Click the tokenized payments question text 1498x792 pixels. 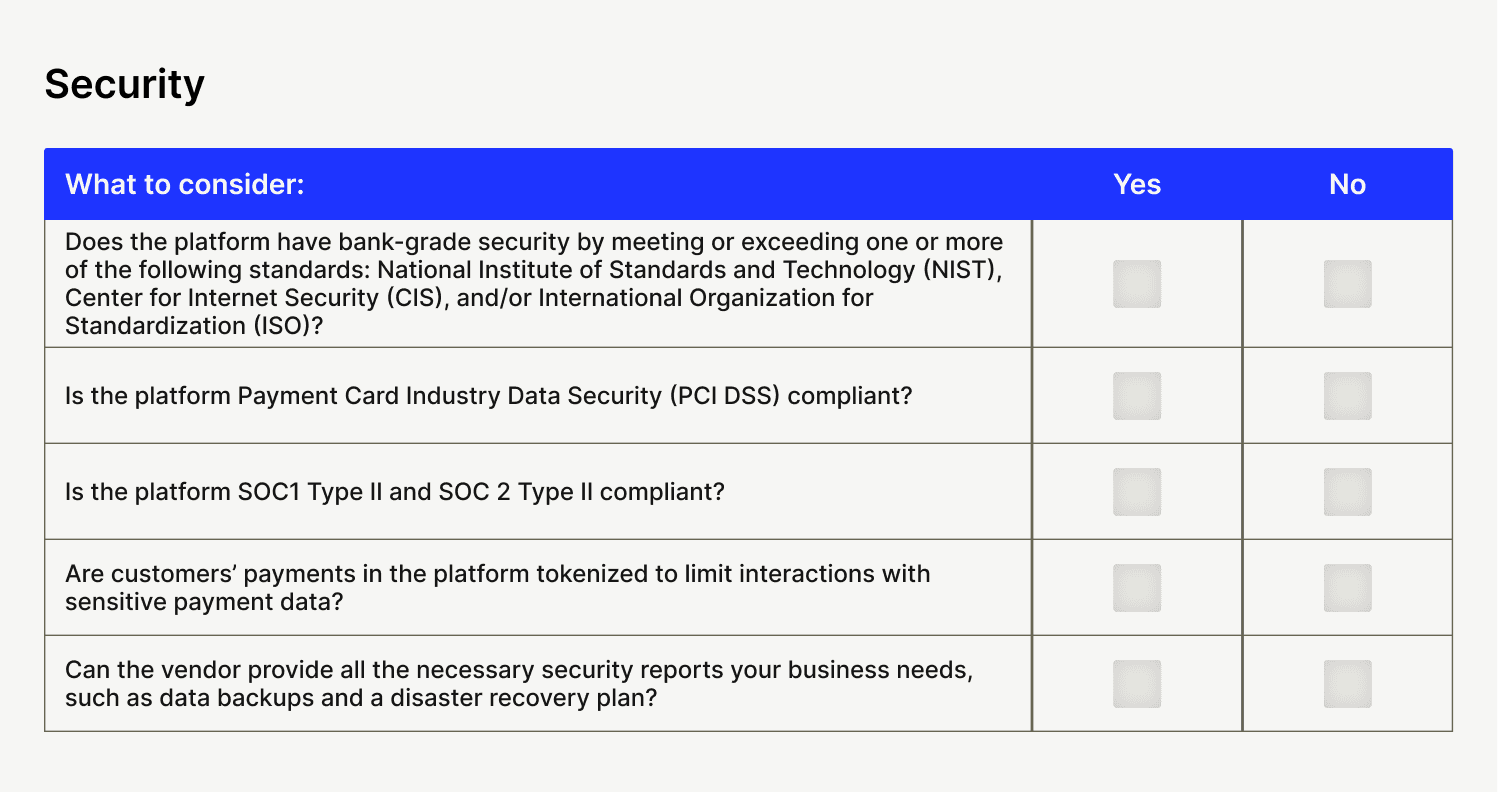[x=497, y=588]
